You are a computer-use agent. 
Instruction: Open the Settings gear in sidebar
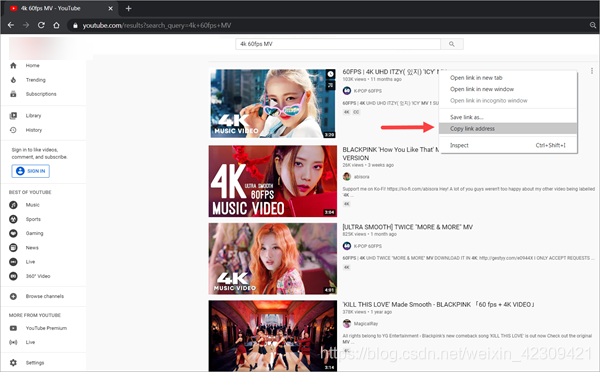(x=13, y=362)
